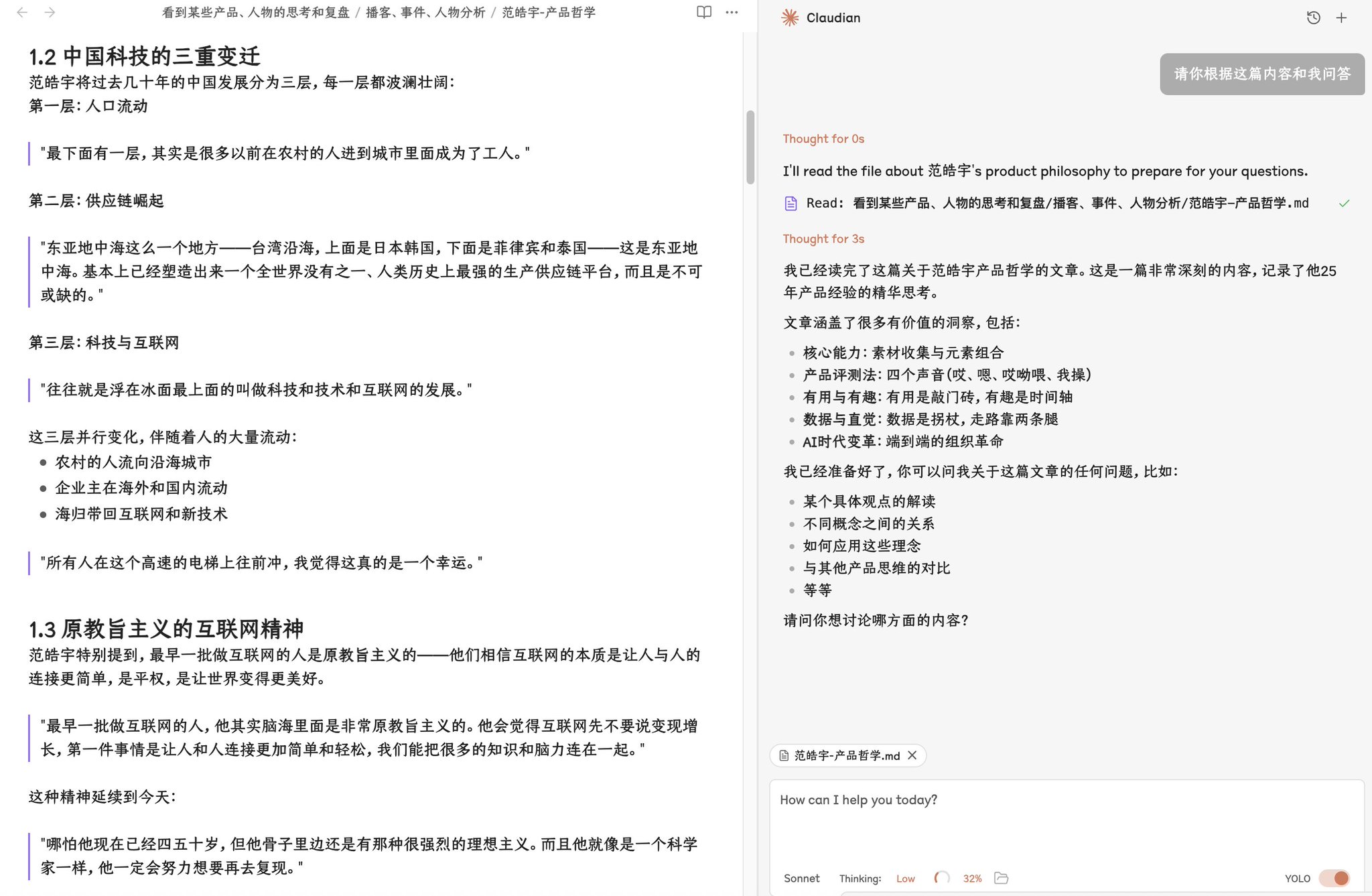Click the 请你根据这篇内容和我问答 prompt chip
Screen dimensions: 1372x896
pos(1262,74)
